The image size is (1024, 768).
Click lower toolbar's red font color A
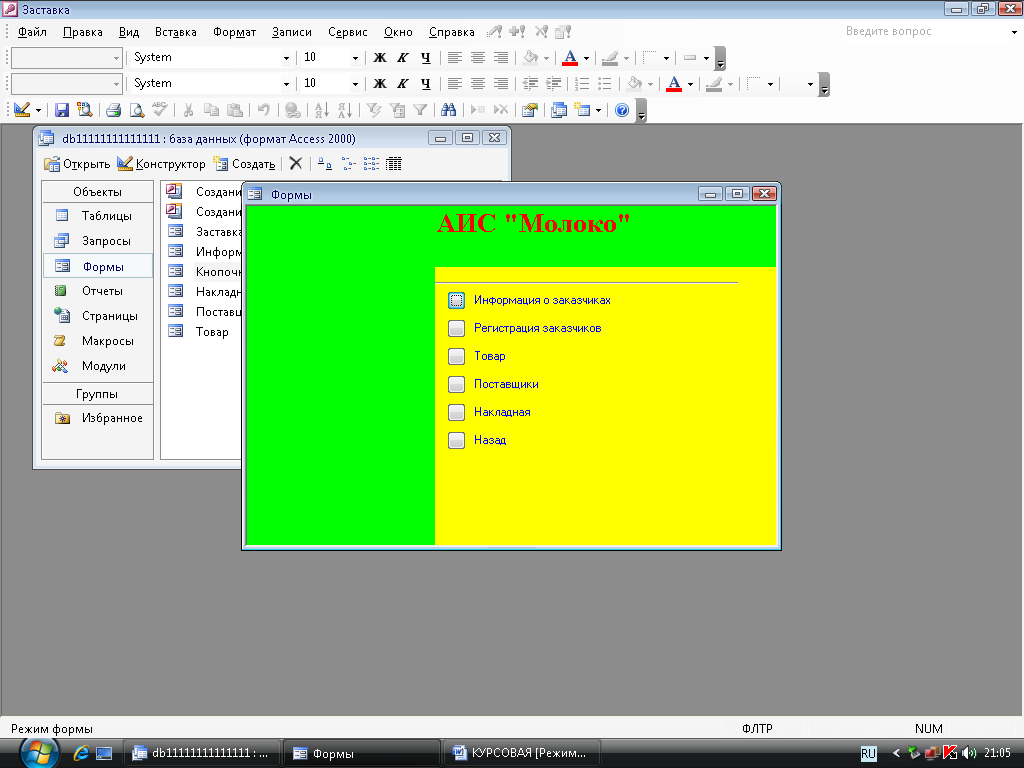pos(674,84)
